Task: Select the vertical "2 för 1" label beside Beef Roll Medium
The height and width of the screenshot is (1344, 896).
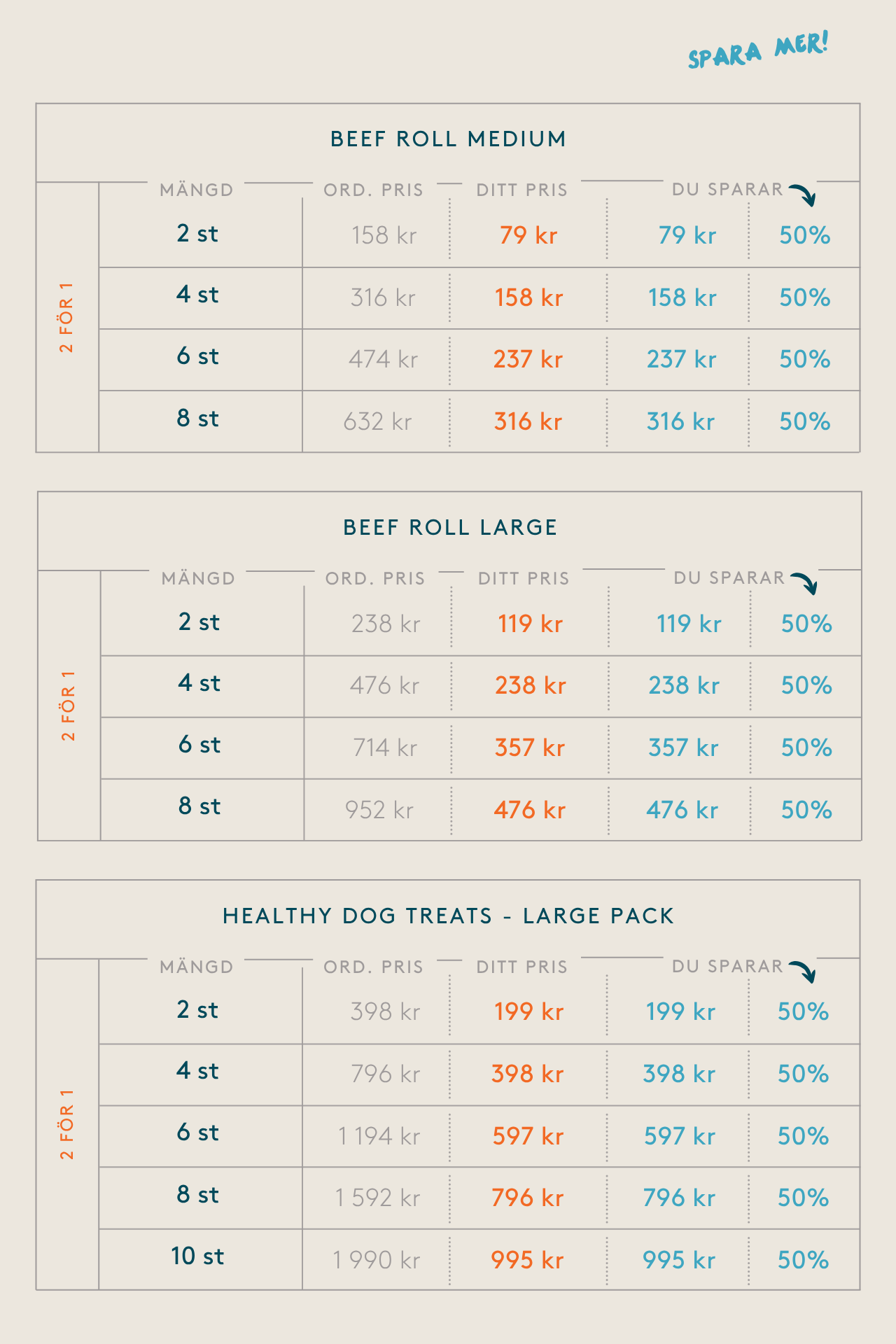Action: [x=66, y=317]
